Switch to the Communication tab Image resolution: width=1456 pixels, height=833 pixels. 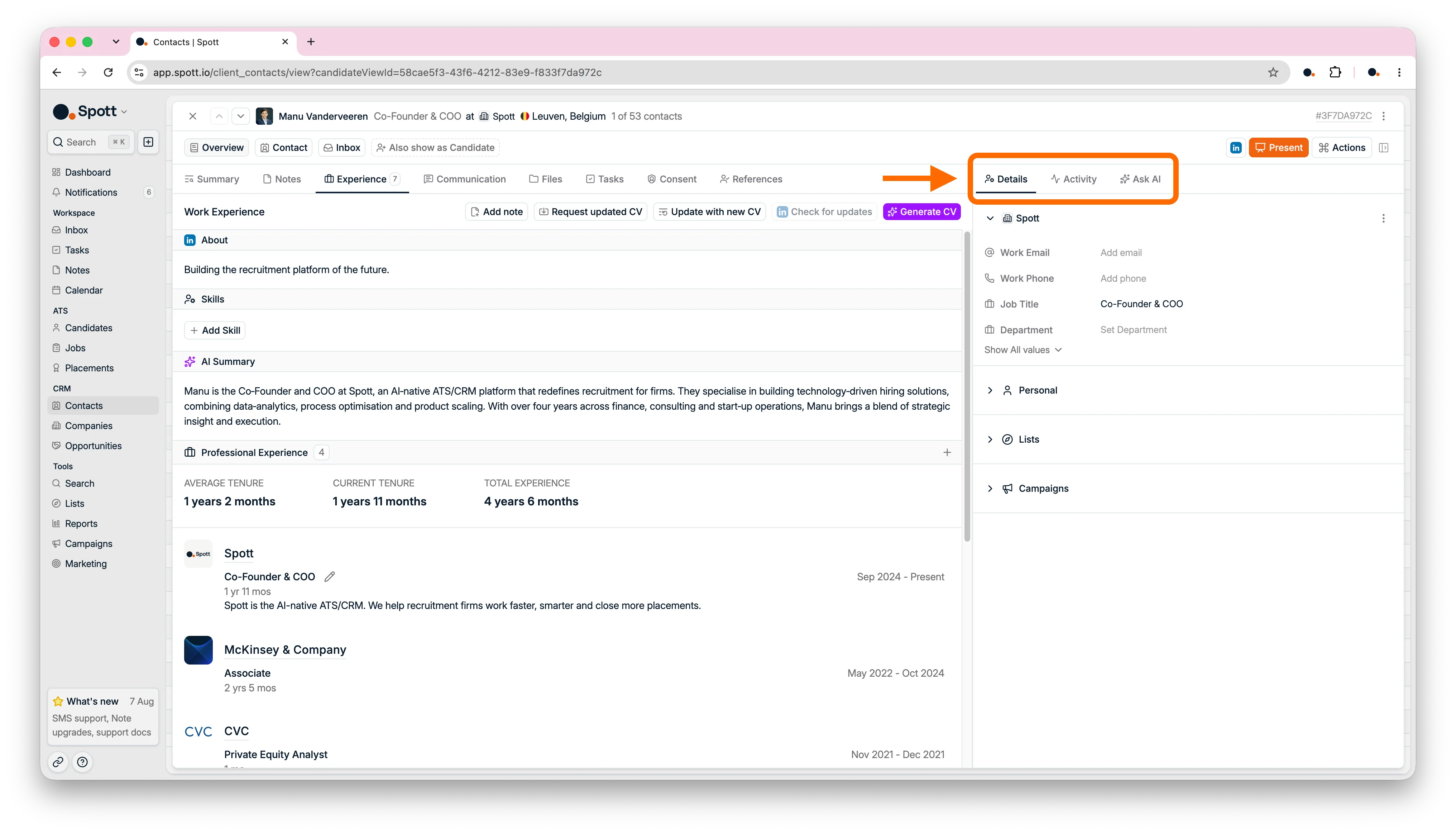point(464,179)
